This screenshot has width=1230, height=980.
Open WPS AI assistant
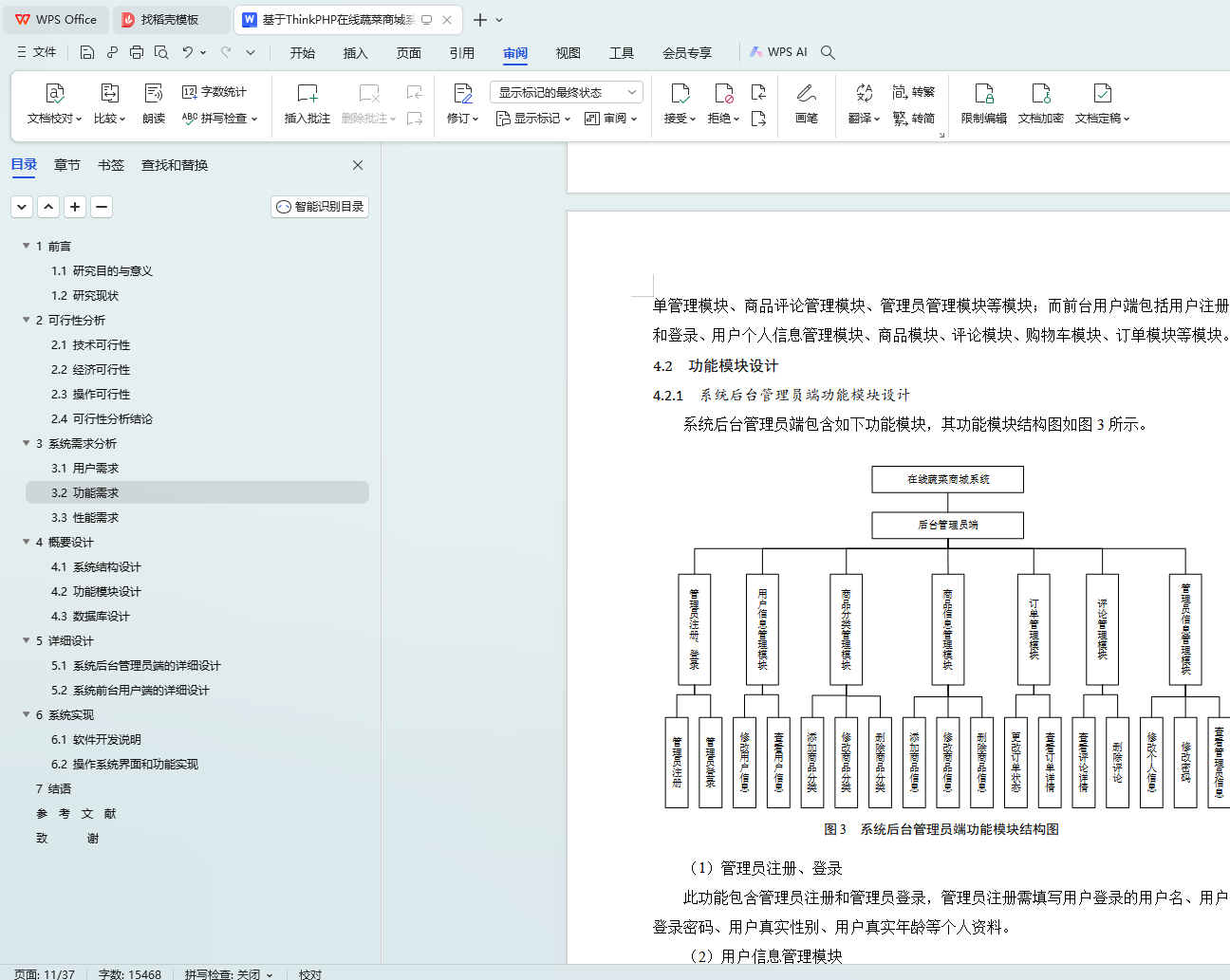point(778,52)
